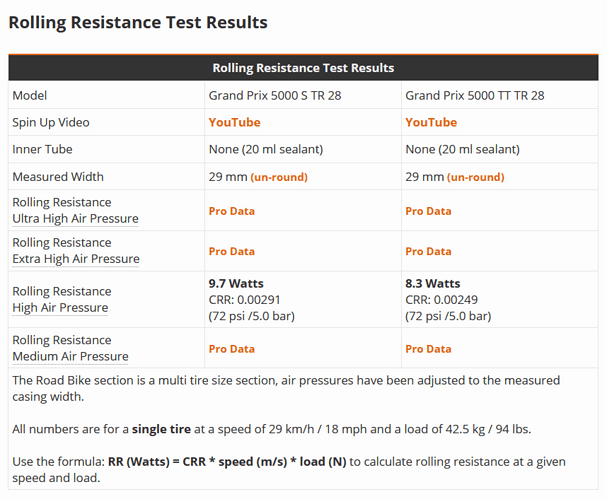Open YouTube link for Grand Prix 5000 S TR
Image resolution: width=607 pixels, height=499 pixels.
(x=234, y=122)
